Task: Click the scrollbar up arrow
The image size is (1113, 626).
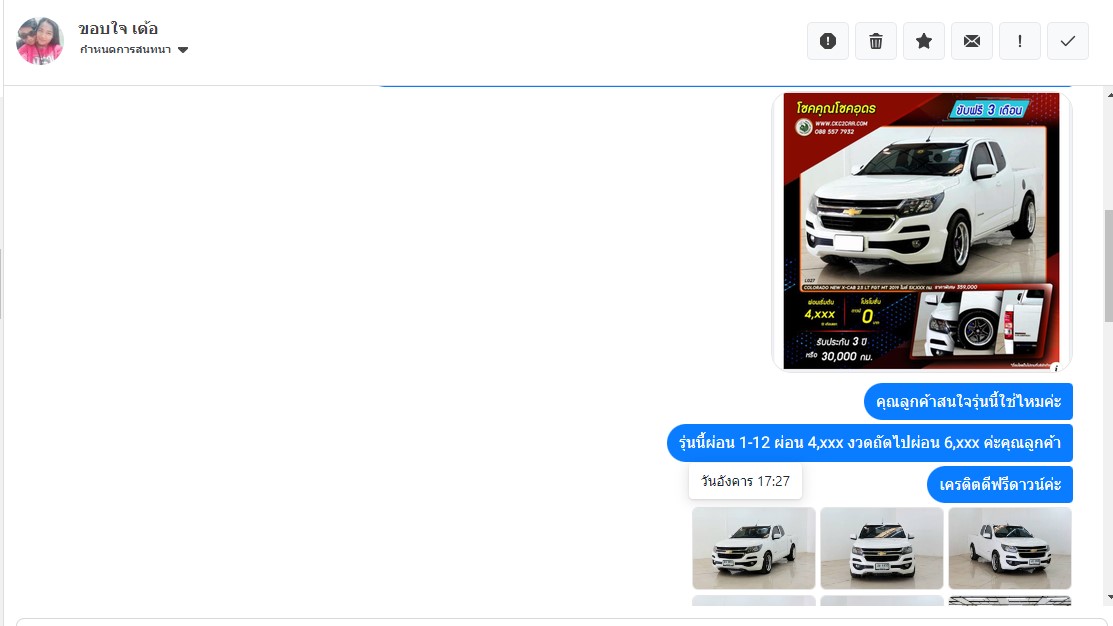Action: tap(1109, 95)
